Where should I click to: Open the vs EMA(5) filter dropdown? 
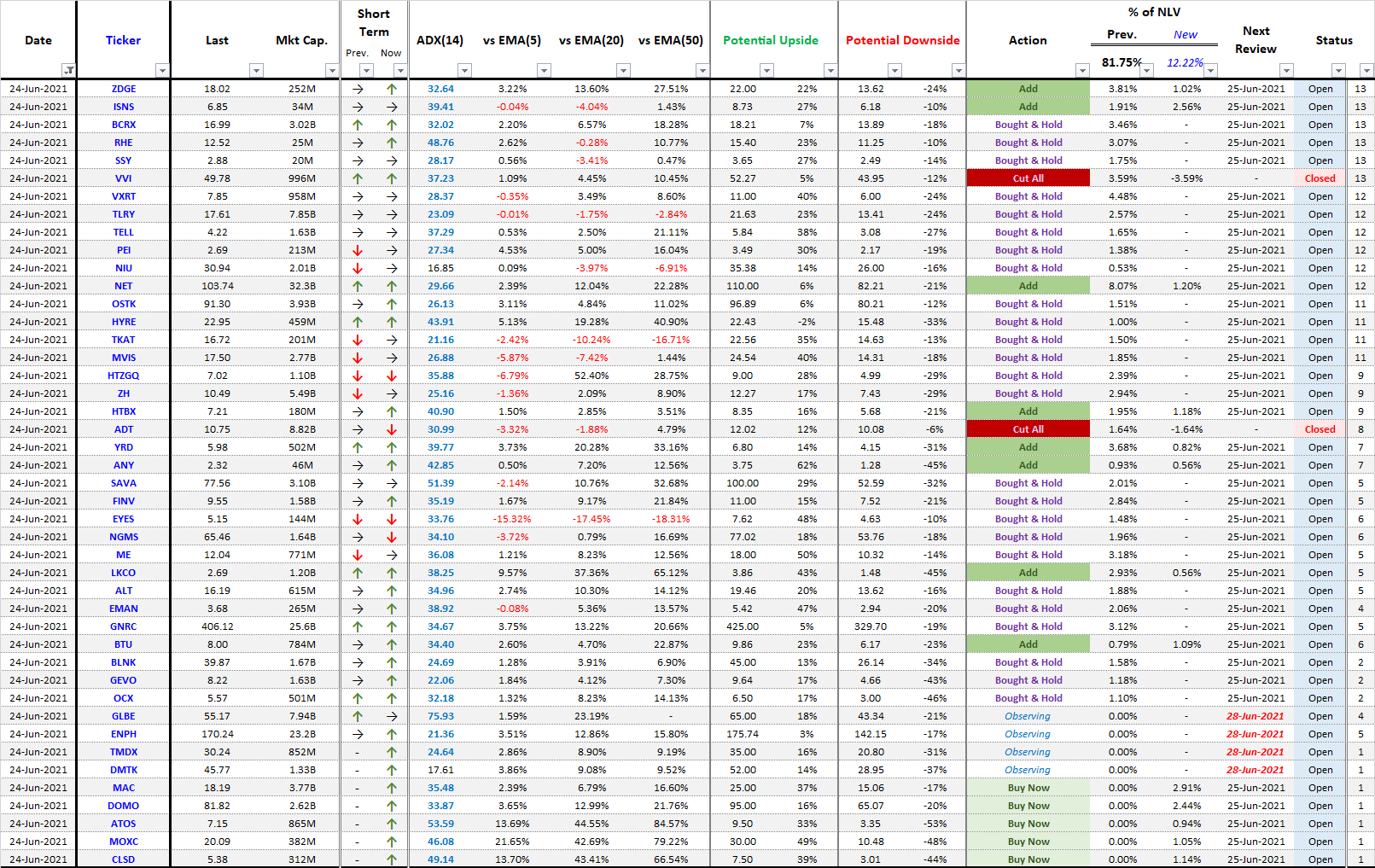coord(544,70)
